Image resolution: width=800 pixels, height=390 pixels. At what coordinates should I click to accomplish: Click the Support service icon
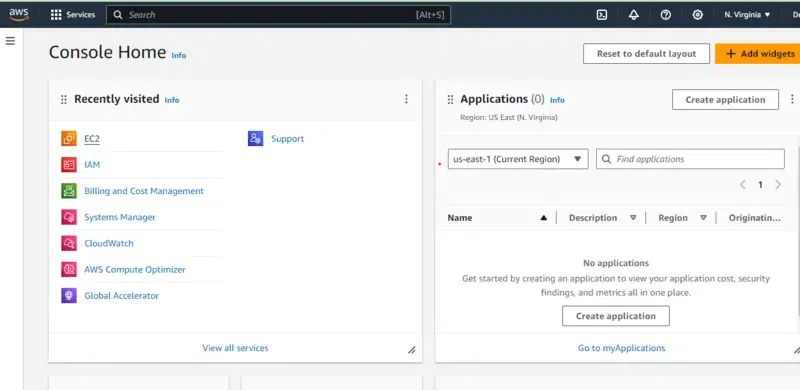[x=256, y=138]
